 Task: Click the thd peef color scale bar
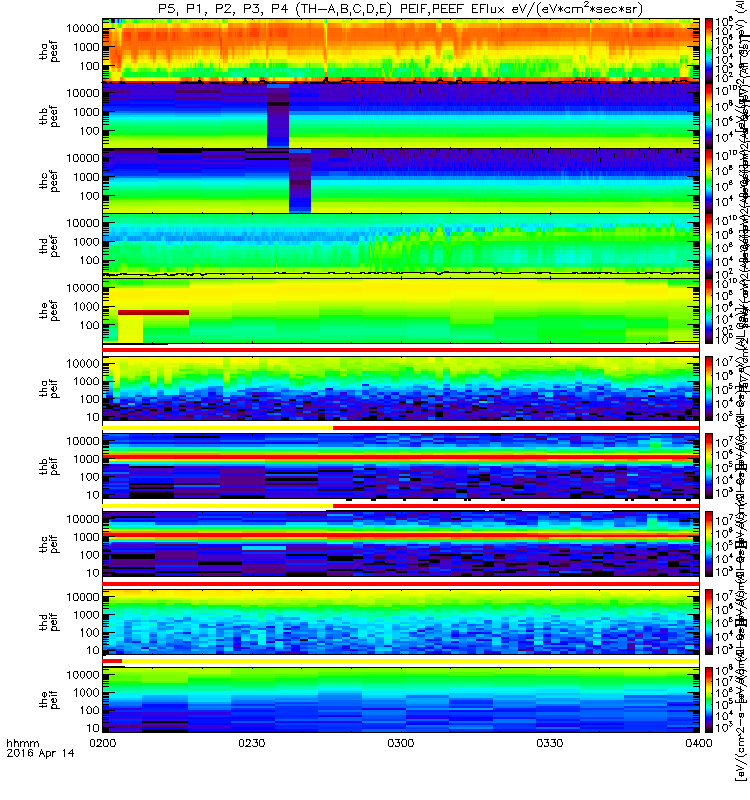click(709, 245)
